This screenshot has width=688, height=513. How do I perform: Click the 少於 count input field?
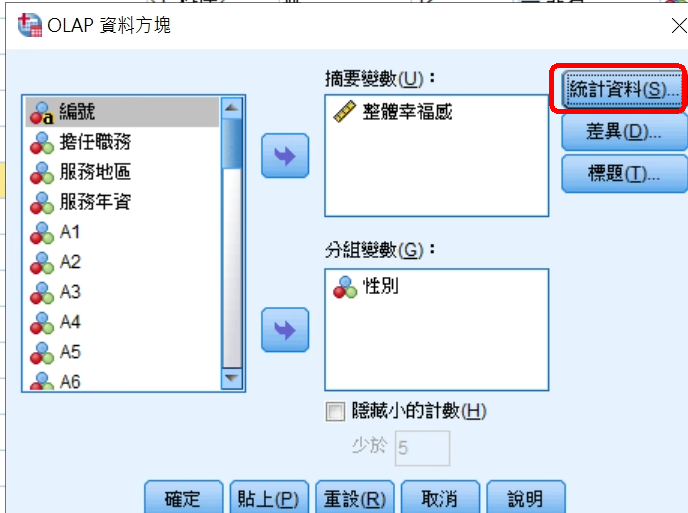click(423, 448)
